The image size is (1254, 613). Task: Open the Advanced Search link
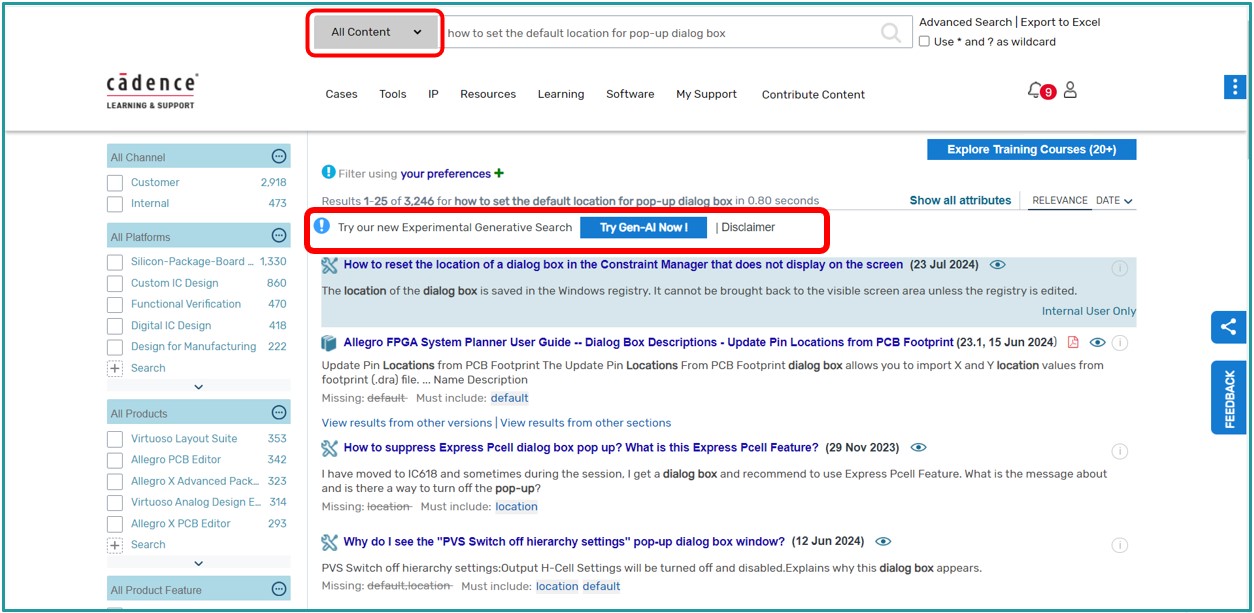click(966, 21)
